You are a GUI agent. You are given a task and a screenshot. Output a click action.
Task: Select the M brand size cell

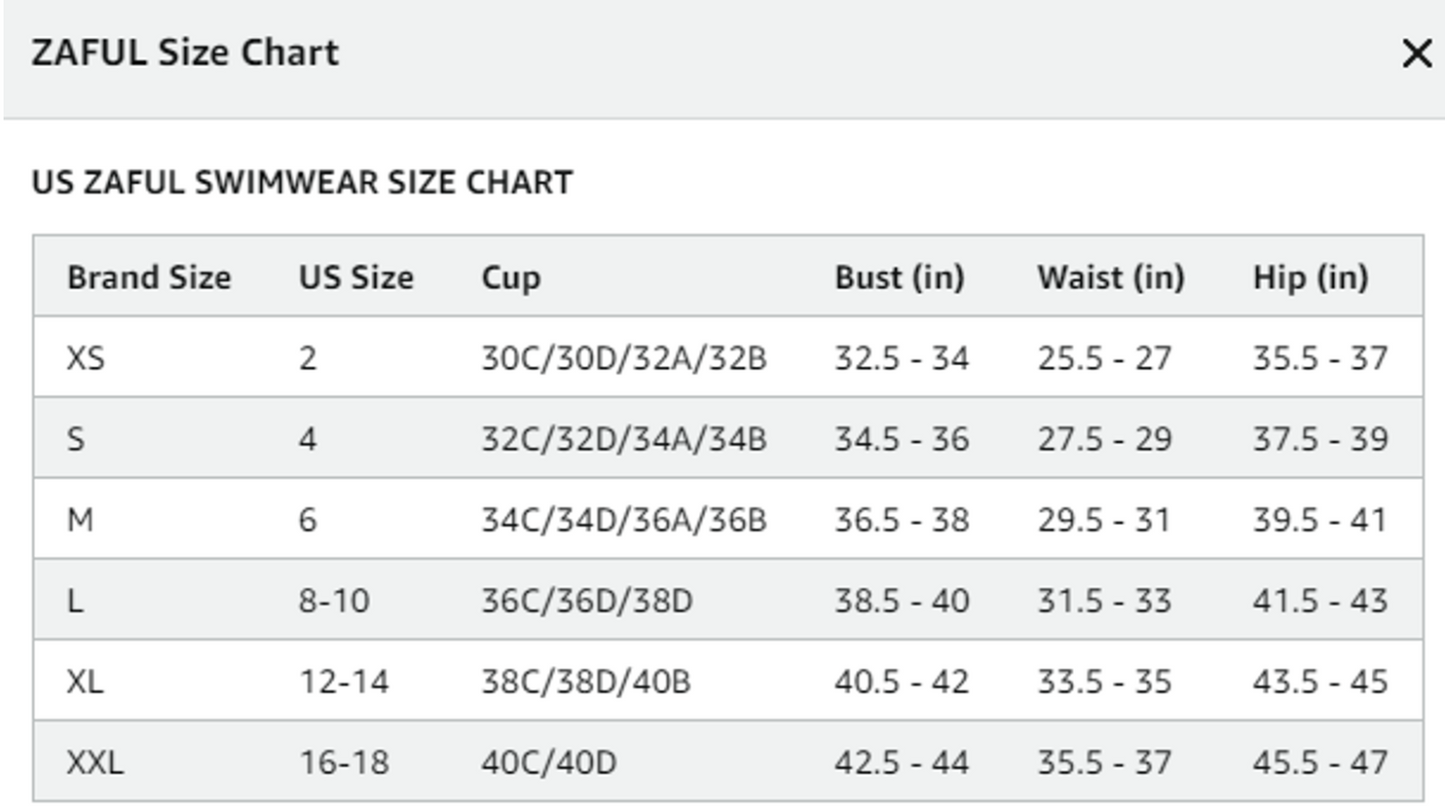pyautogui.click(x=80, y=520)
